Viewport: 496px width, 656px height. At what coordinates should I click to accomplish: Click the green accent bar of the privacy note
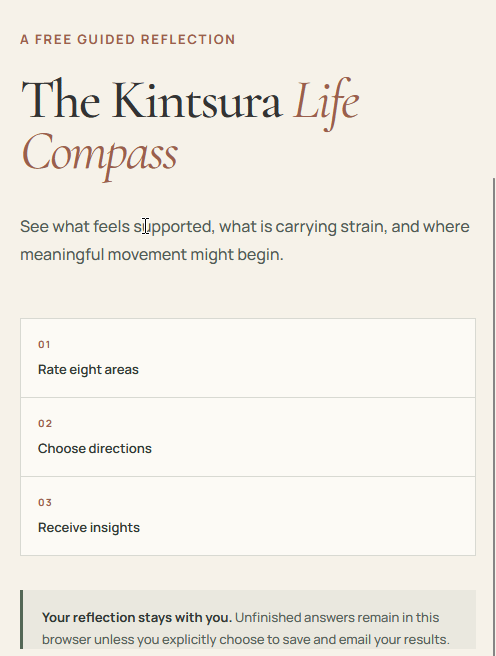tap(22, 619)
